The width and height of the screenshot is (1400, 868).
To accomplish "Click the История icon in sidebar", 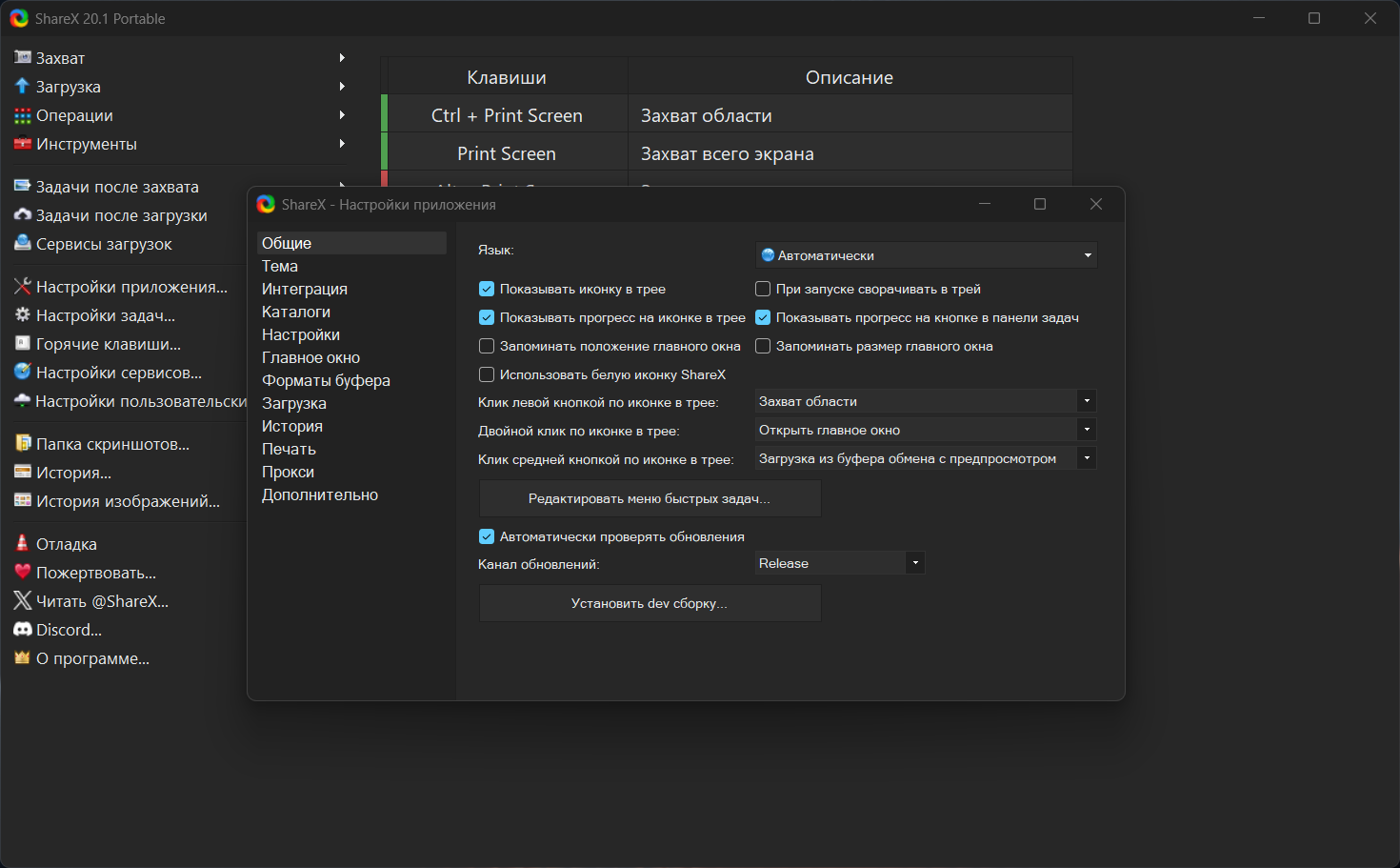I will tap(23, 473).
